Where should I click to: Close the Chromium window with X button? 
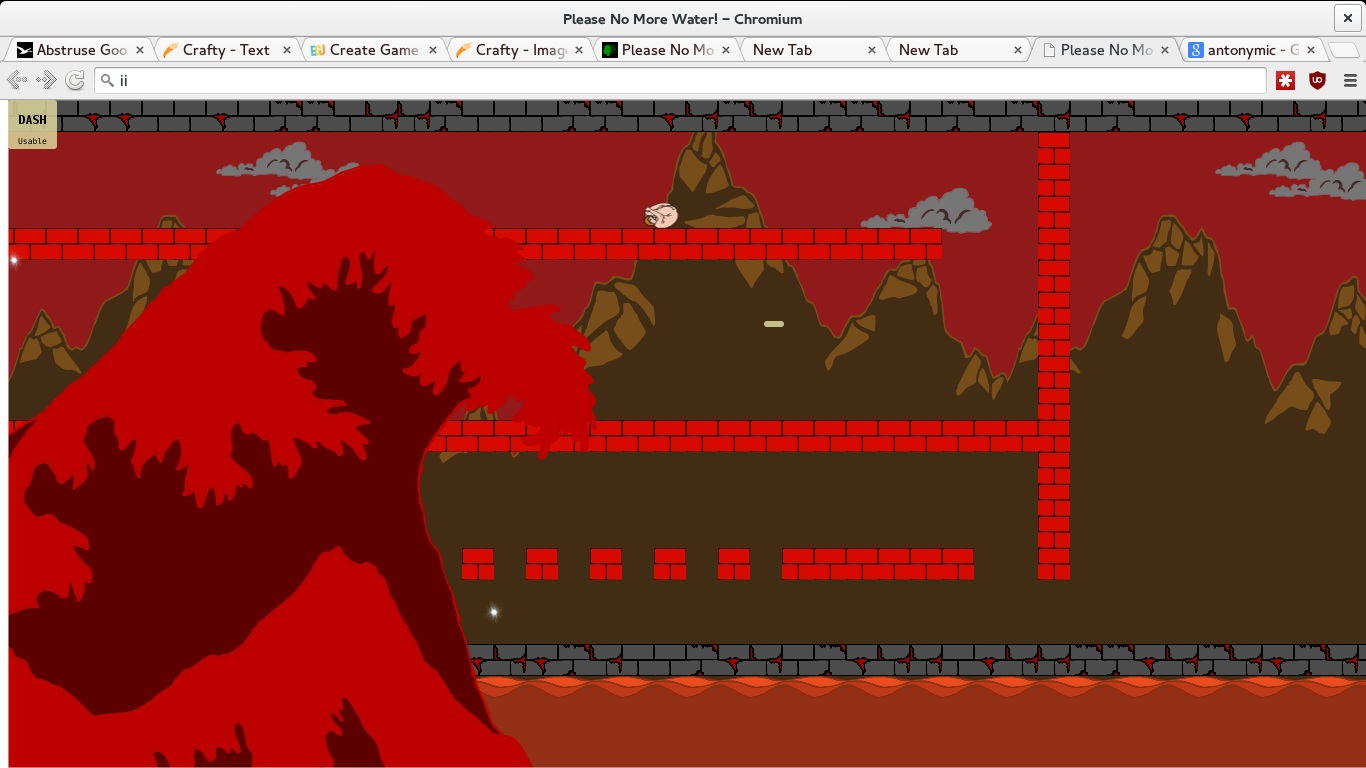(x=1347, y=18)
